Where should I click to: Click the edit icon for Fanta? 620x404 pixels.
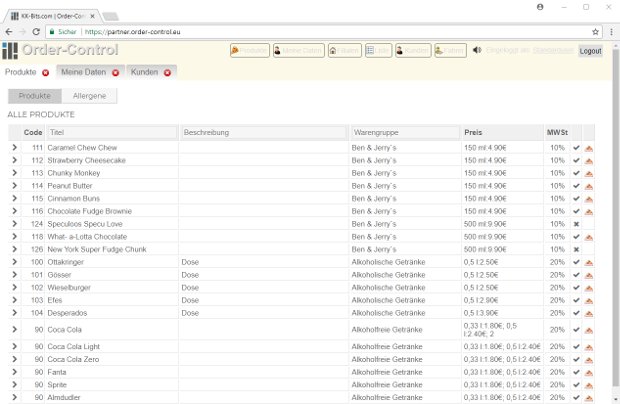point(588,372)
